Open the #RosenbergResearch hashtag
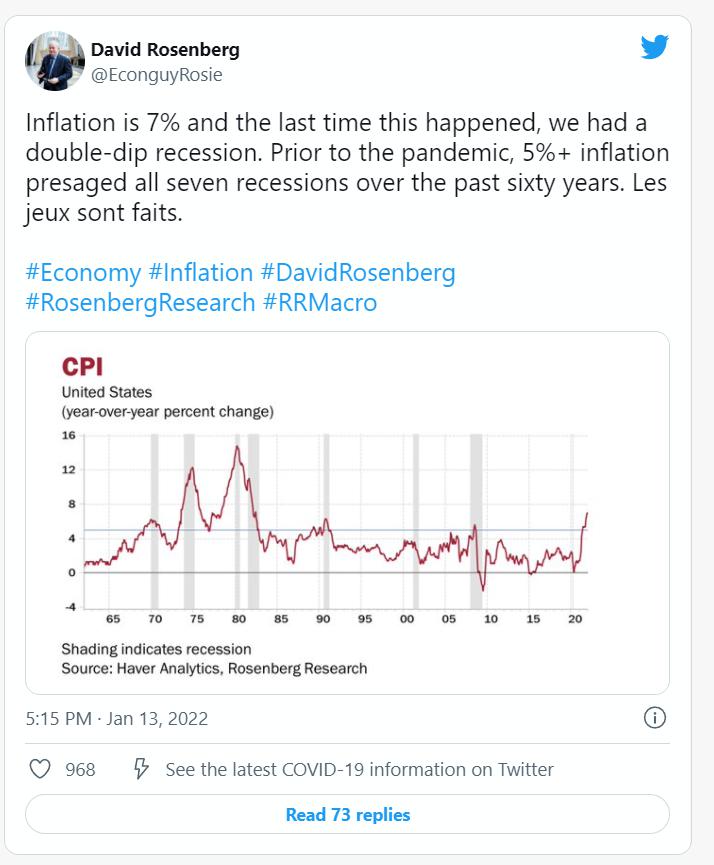This screenshot has width=714, height=865. (x=140, y=302)
